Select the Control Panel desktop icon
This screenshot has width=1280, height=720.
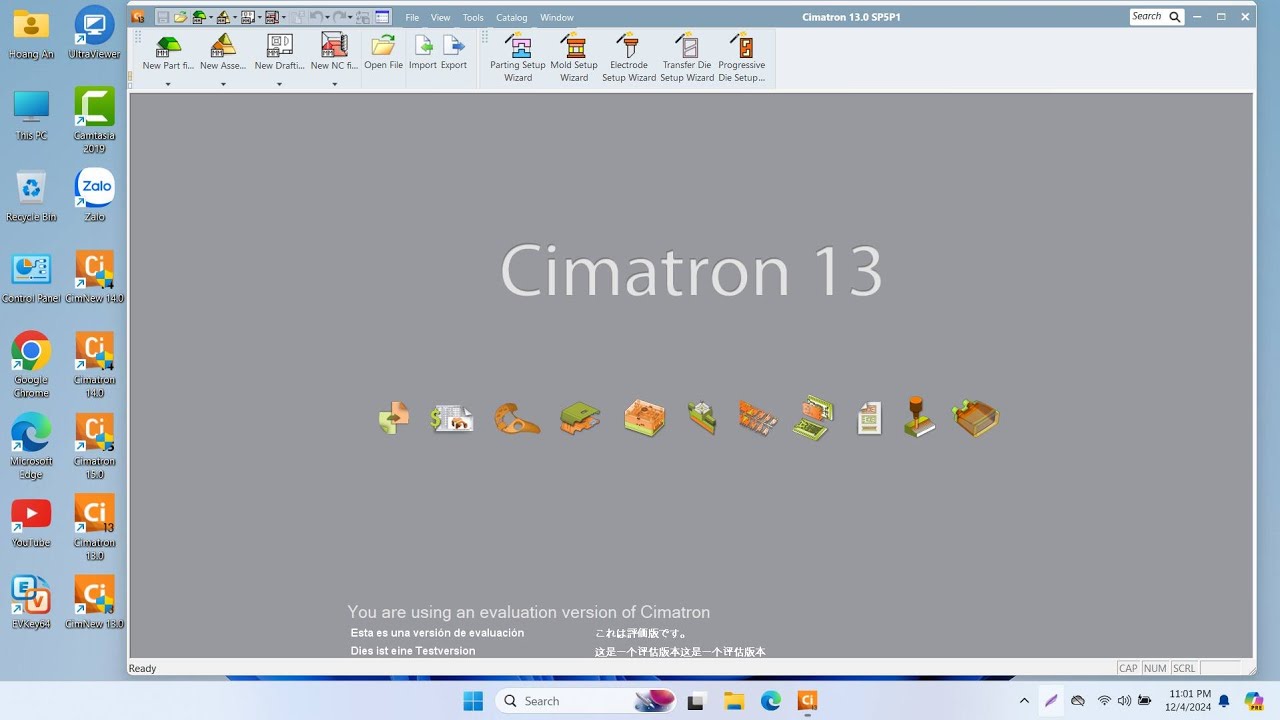pyautogui.click(x=31, y=278)
